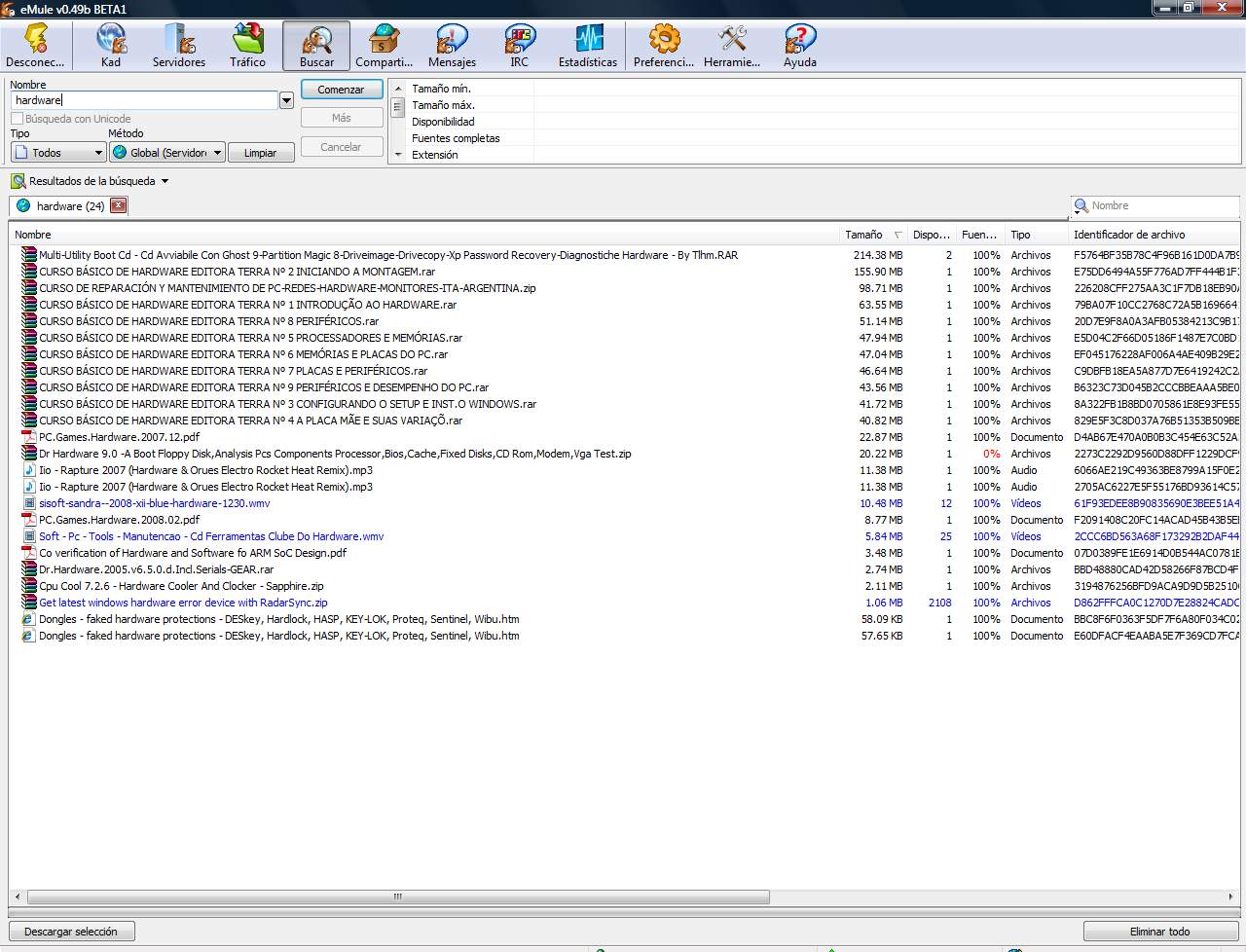Open the Kad network view
Viewport: 1246px width, 952px height.
tap(111, 46)
